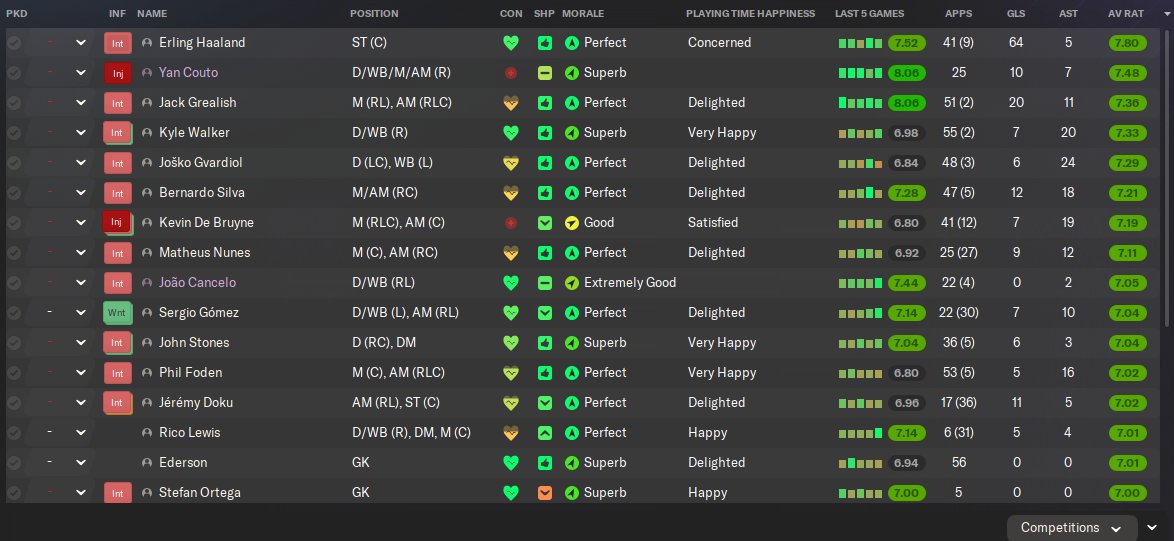This screenshot has width=1174, height=541.
Task: Toggle the picked checkmark for Bernardo Silva
Action: click(14, 193)
